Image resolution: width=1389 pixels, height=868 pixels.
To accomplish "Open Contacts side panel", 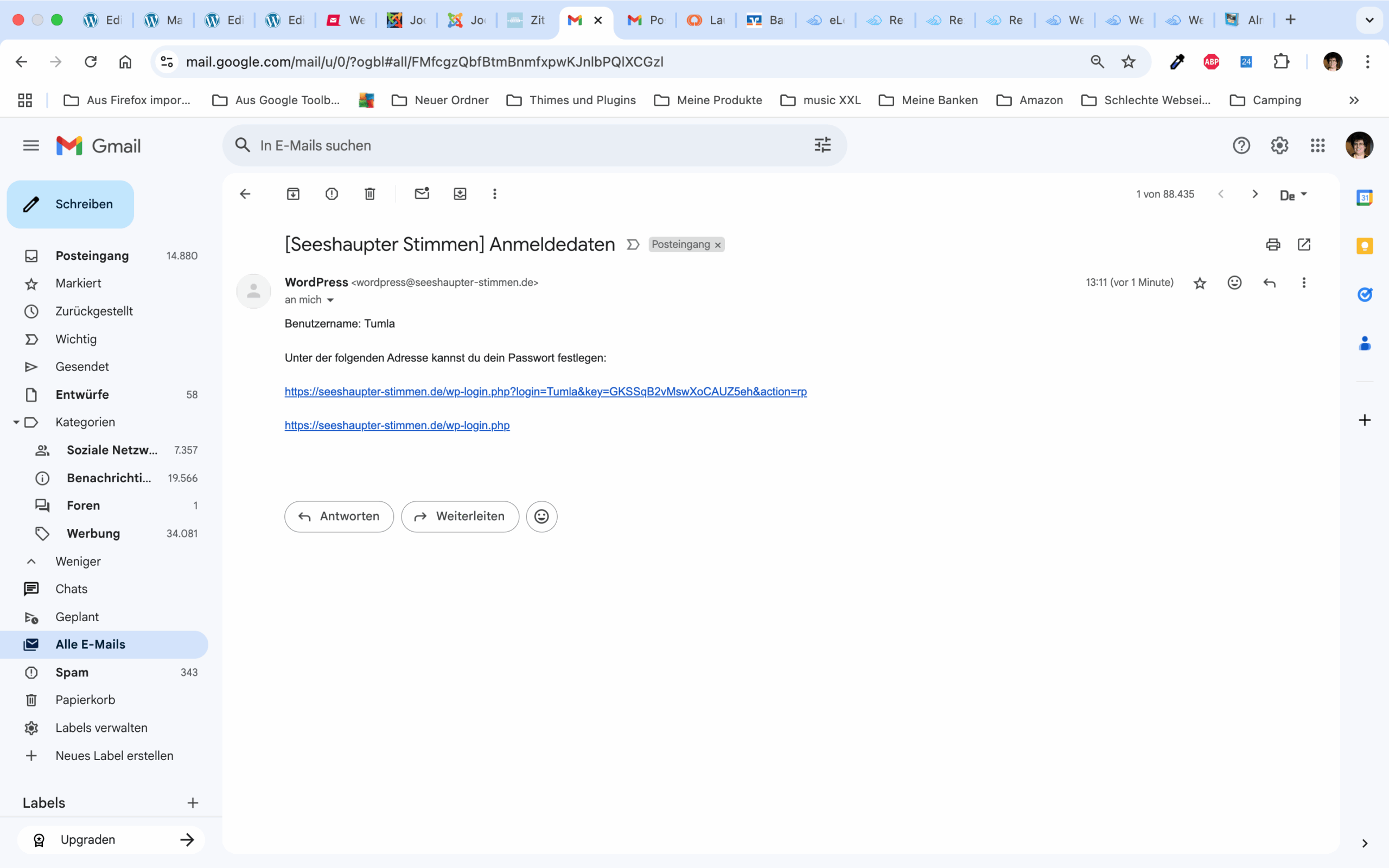I will pos(1365,343).
